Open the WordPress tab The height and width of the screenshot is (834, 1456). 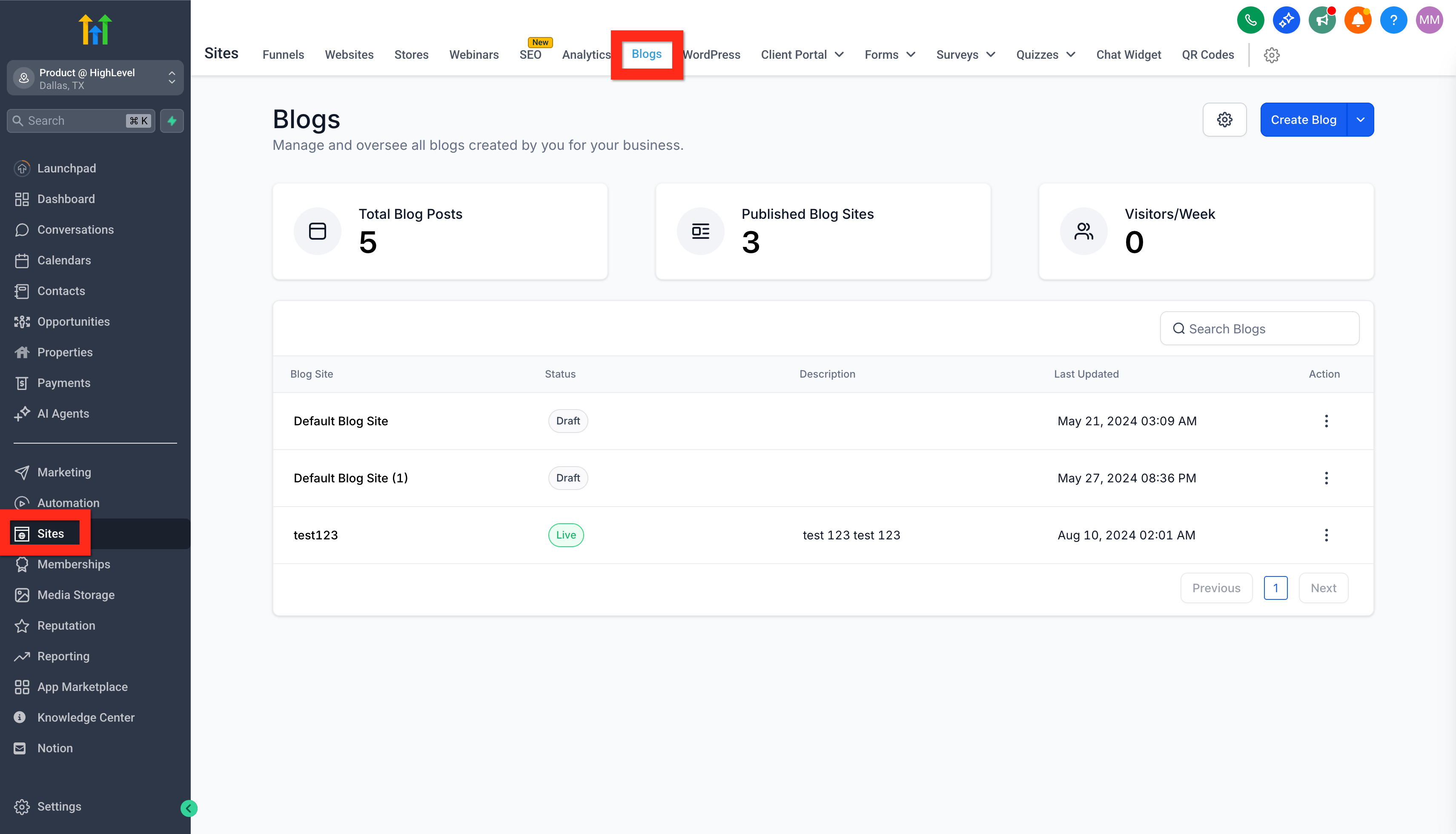(711, 55)
